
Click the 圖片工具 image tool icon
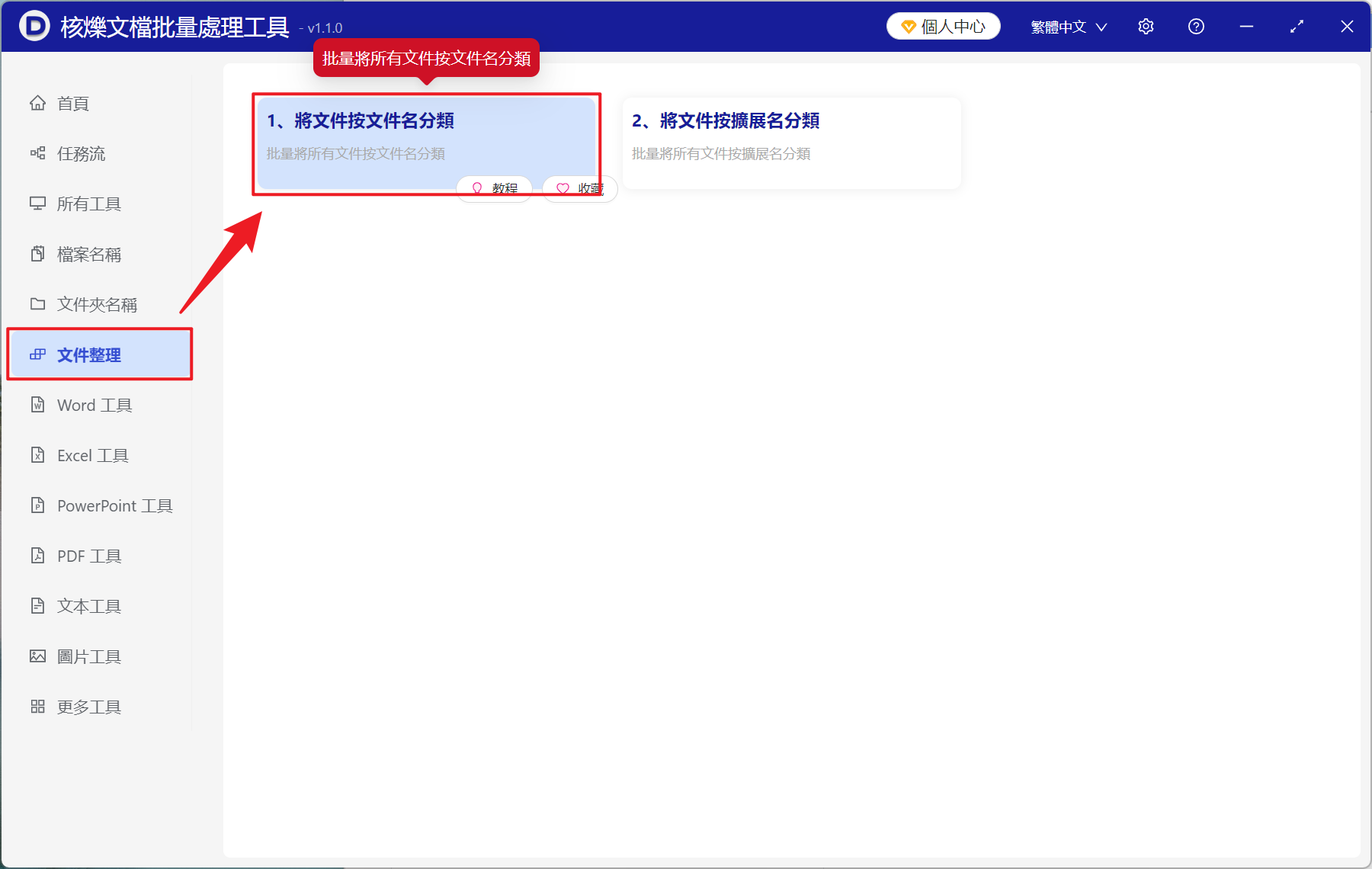tap(38, 656)
